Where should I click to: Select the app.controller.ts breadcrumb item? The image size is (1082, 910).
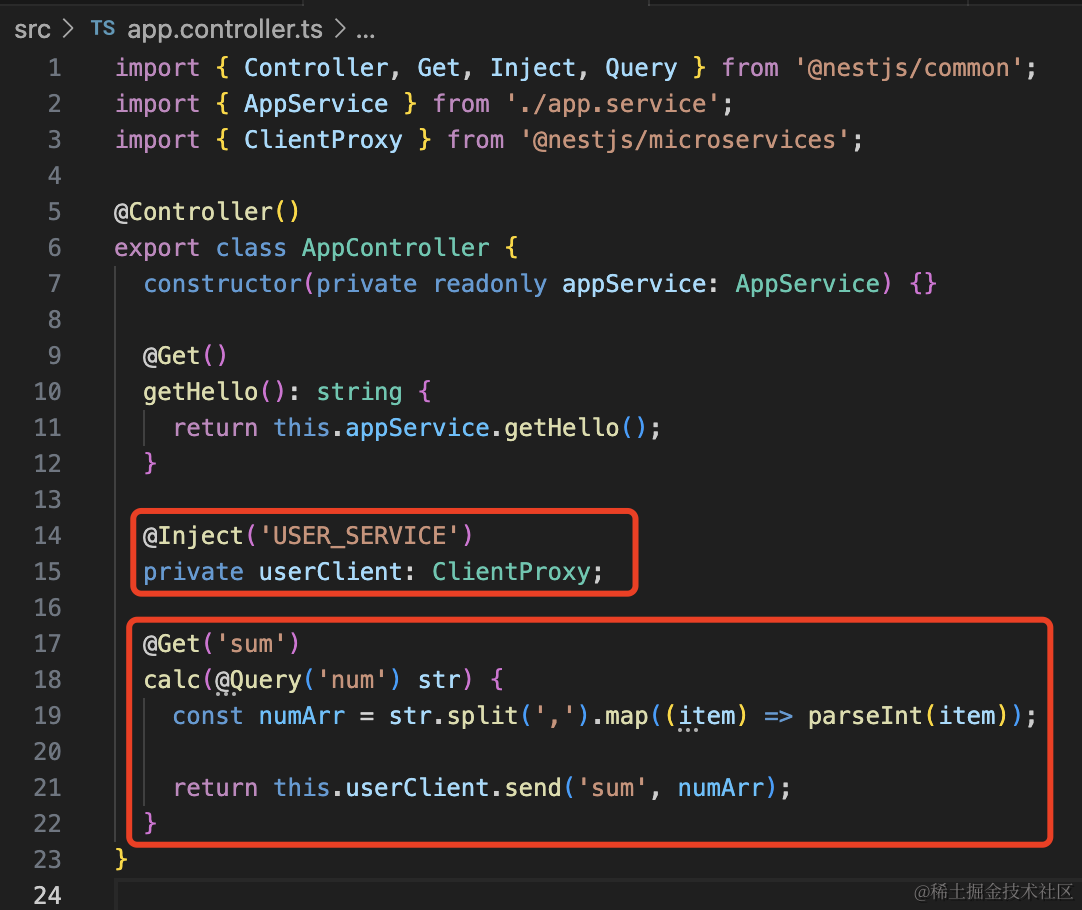(x=225, y=29)
